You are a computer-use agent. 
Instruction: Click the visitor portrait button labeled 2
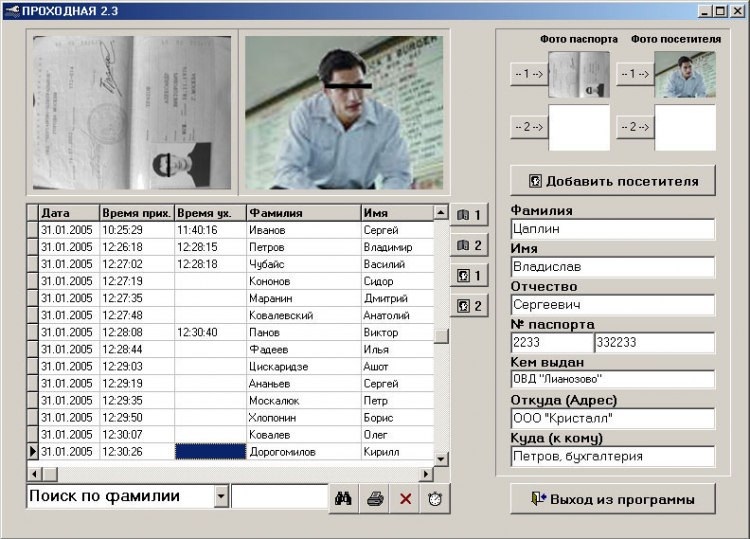click(x=469, y=306)
